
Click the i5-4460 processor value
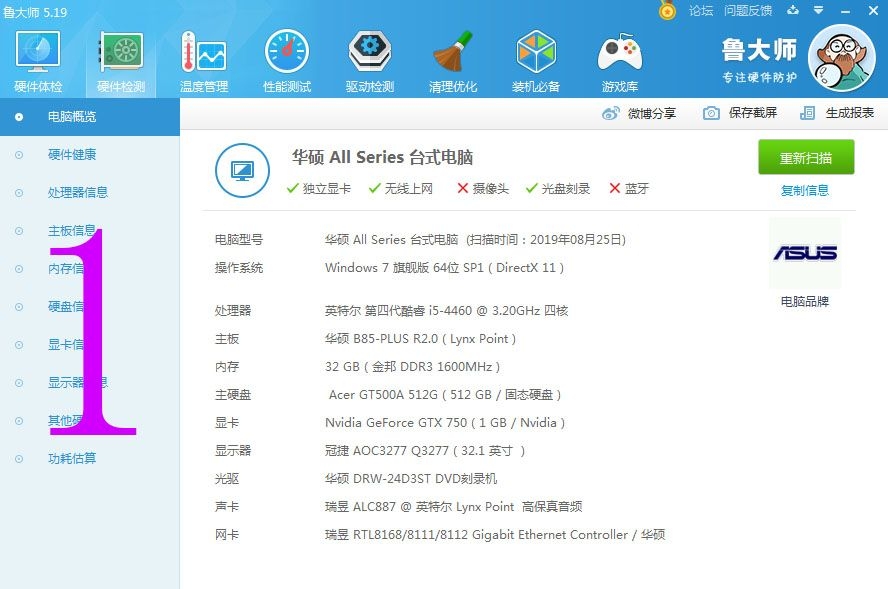[446, 310]
